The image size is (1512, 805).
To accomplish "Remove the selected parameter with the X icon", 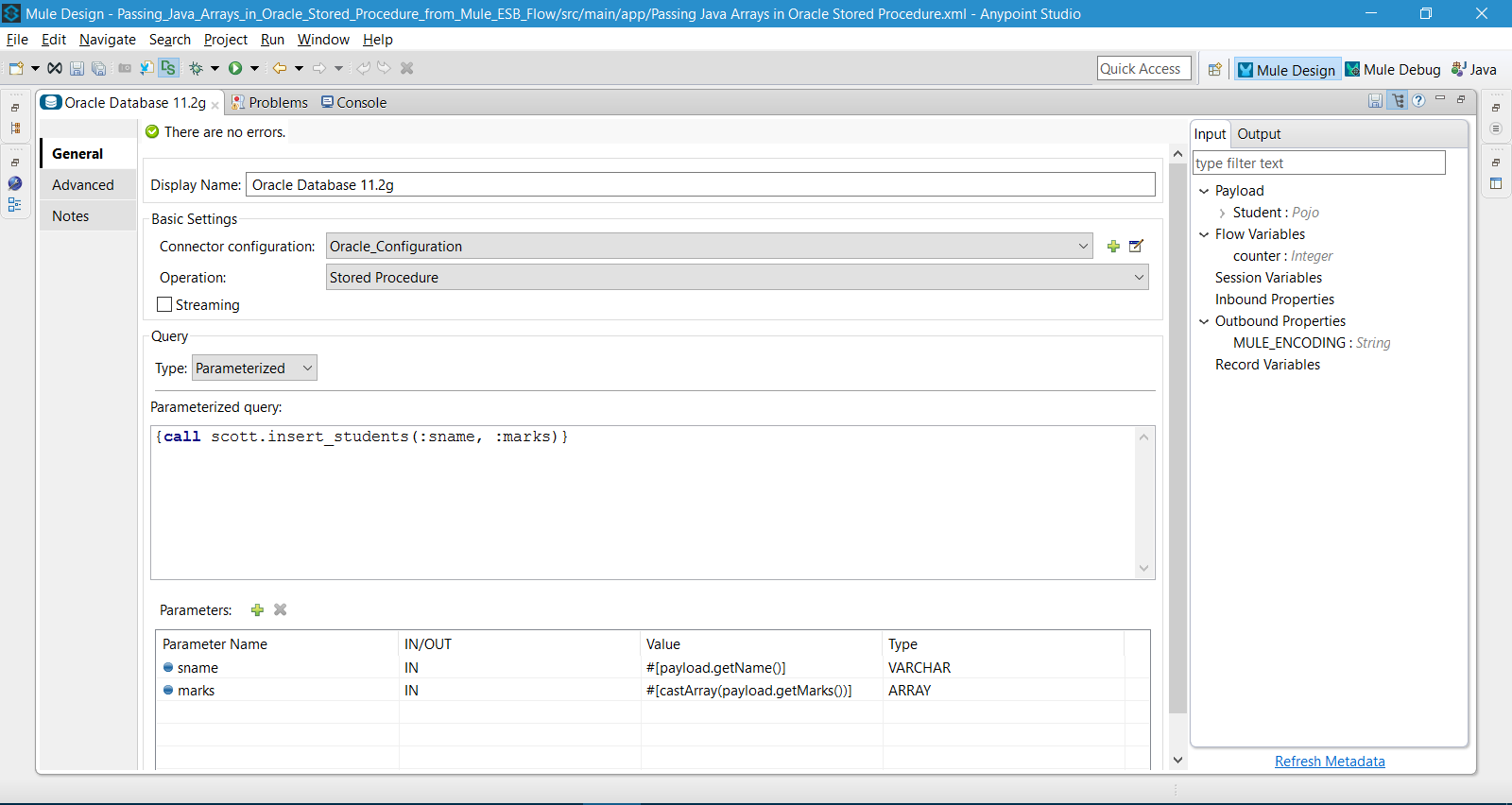I will pos(281,610).
